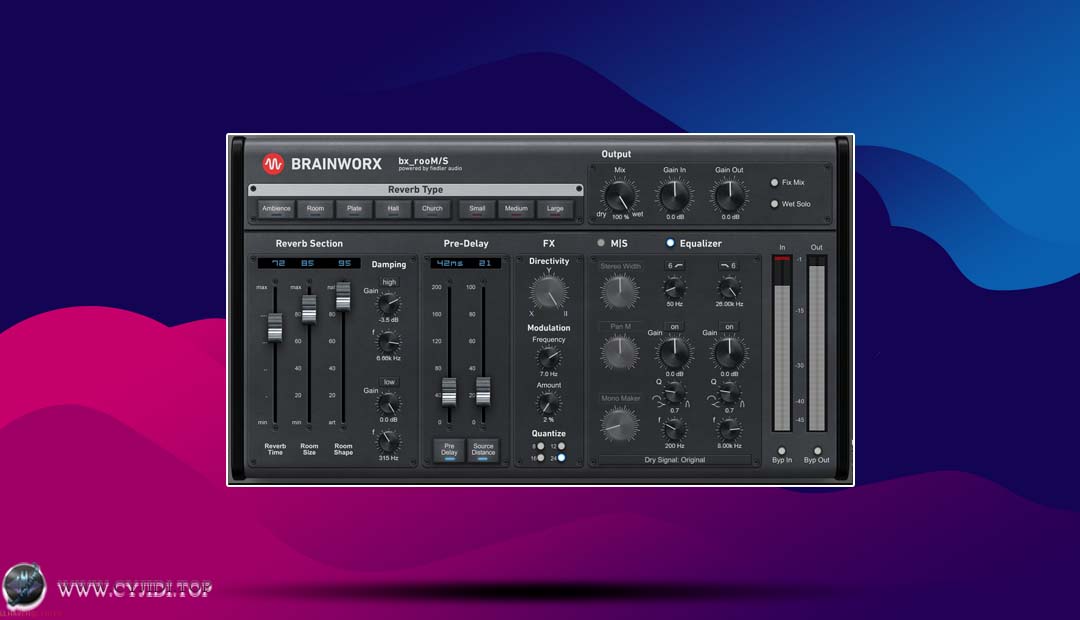Enable the Fix Mix option
This screenshot has width=1080, height=620.
pos(774,183)
